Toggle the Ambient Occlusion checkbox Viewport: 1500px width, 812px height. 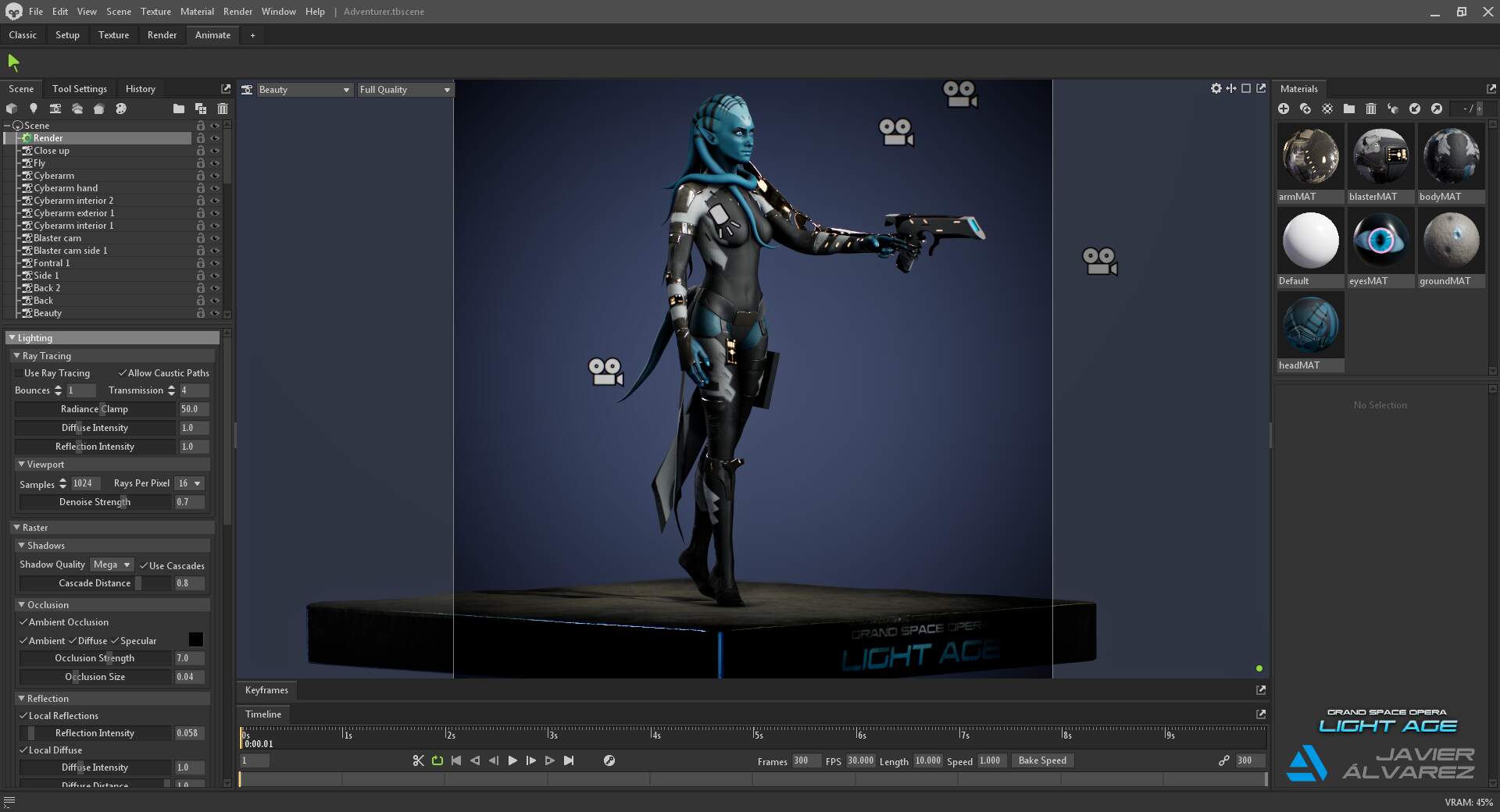click(x=23, y=622)
